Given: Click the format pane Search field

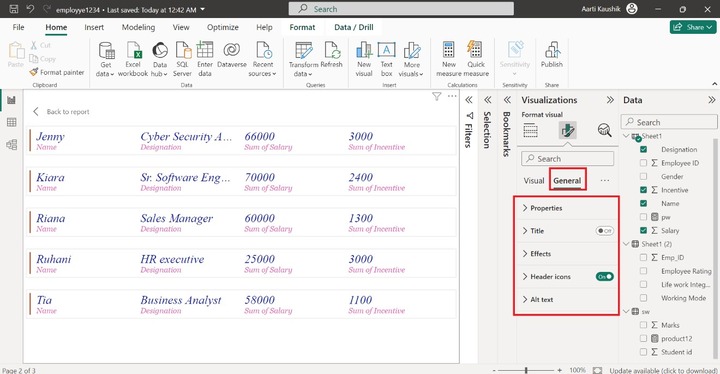Looking at the screenshot, I should [x=568, y=159].
